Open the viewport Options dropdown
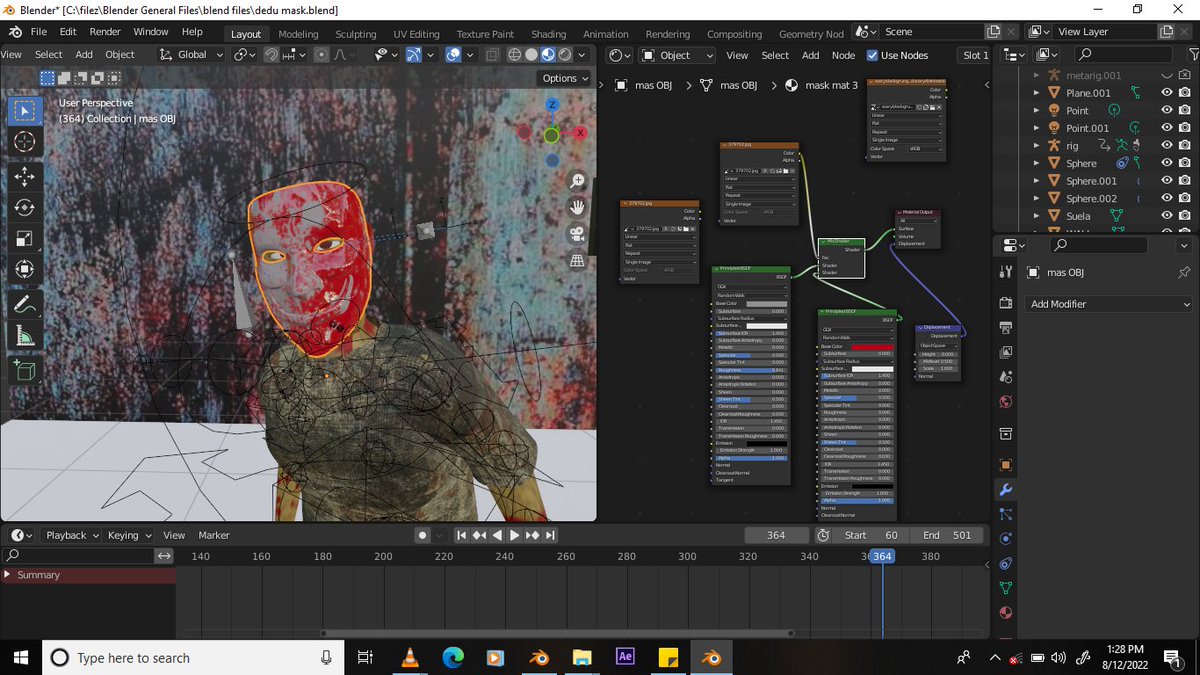The width and height of the screenshot is (1200, 675). pyautogui.click(x=565, y=78)
